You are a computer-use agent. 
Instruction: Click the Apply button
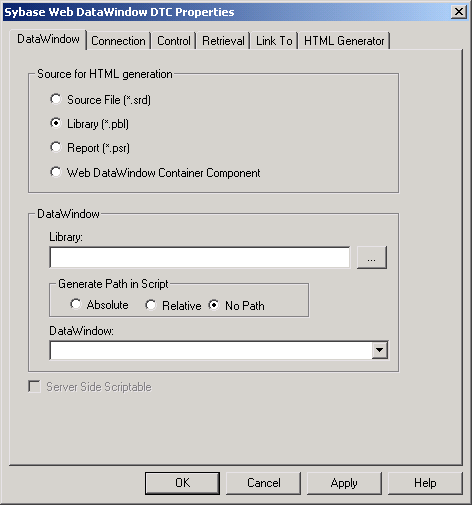[344, 483]
